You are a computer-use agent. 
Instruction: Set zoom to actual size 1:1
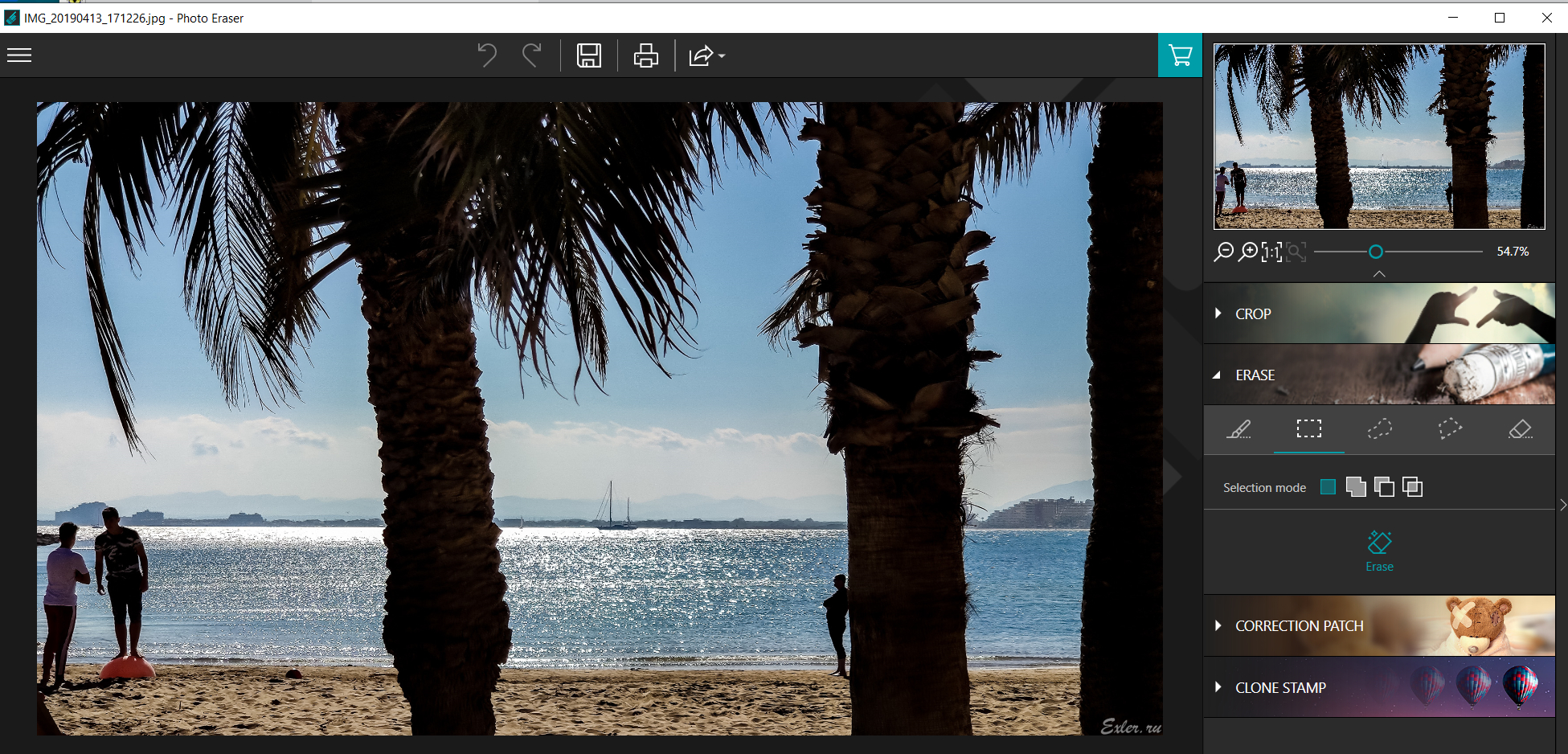coord(1272,252)
